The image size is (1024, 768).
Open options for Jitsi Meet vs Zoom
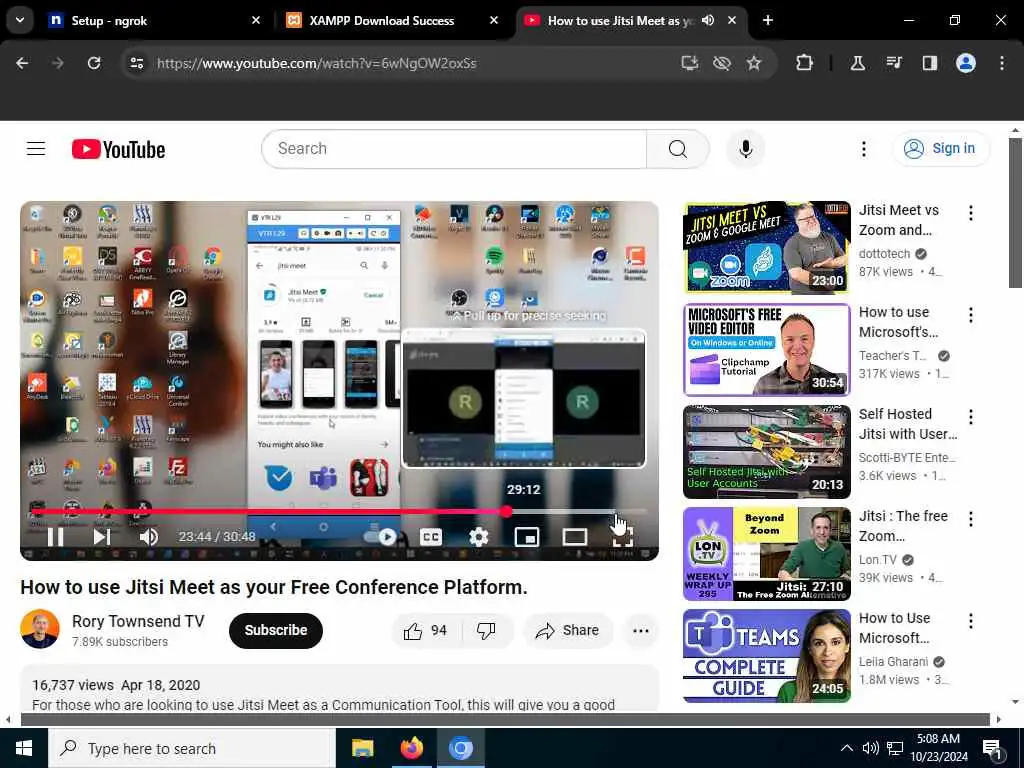pos(971,213)
